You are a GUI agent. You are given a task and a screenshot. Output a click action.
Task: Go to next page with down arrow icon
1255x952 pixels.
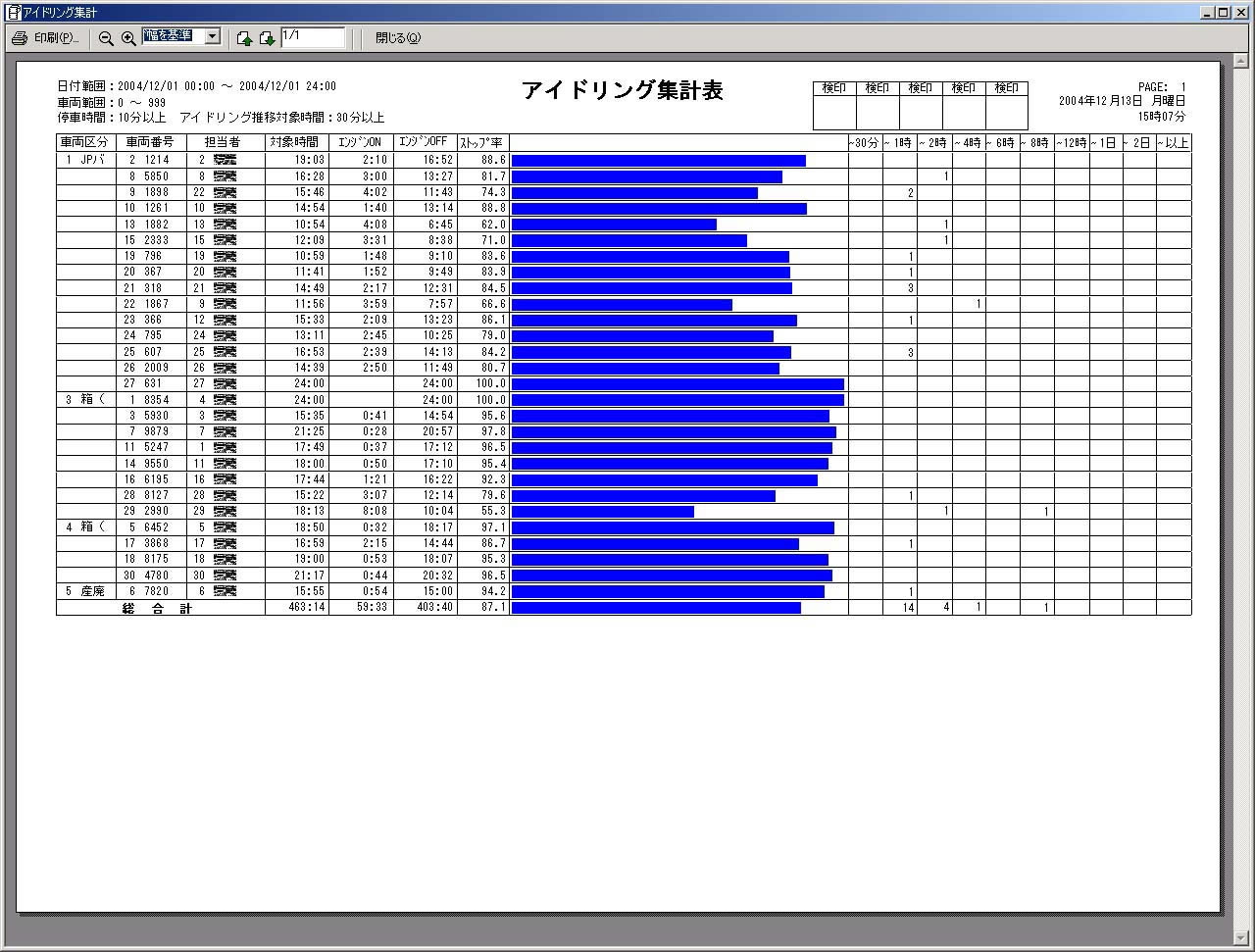pyautogui.click(x=267, y=38)
